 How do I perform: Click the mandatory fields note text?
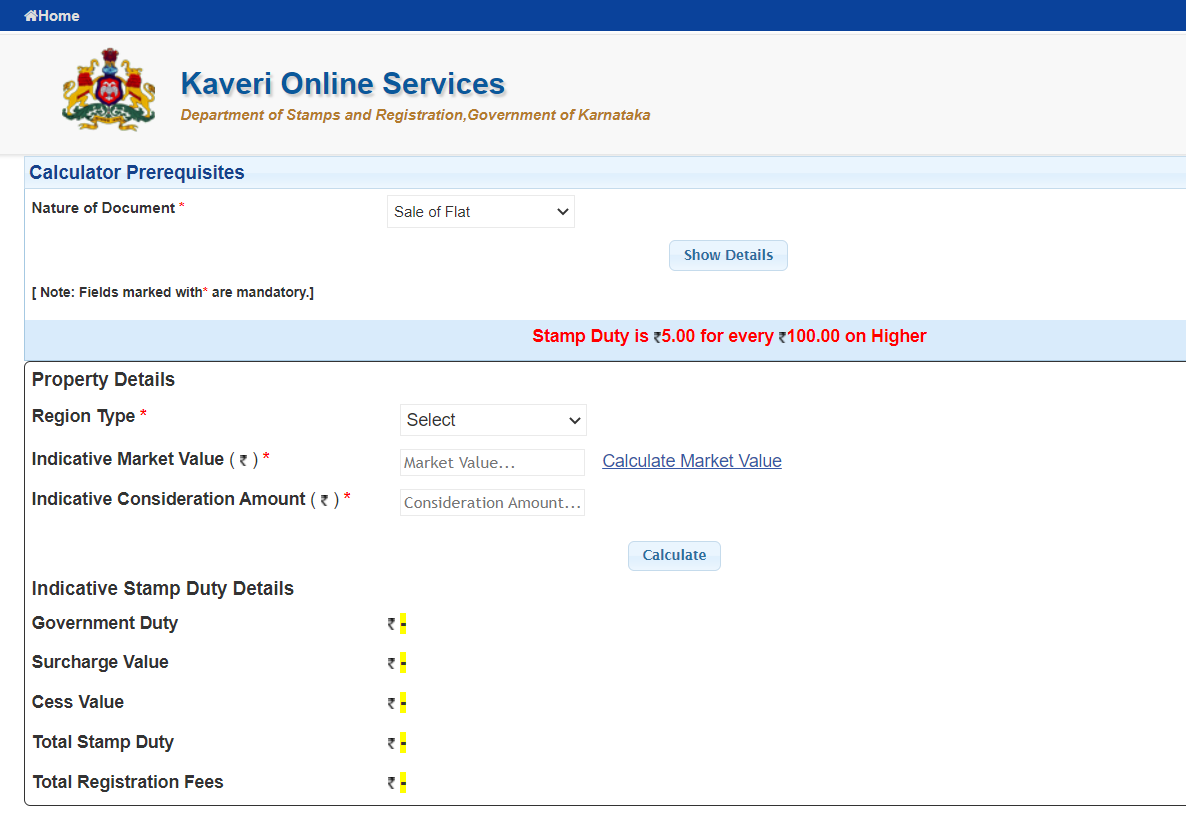coord(172,293)
